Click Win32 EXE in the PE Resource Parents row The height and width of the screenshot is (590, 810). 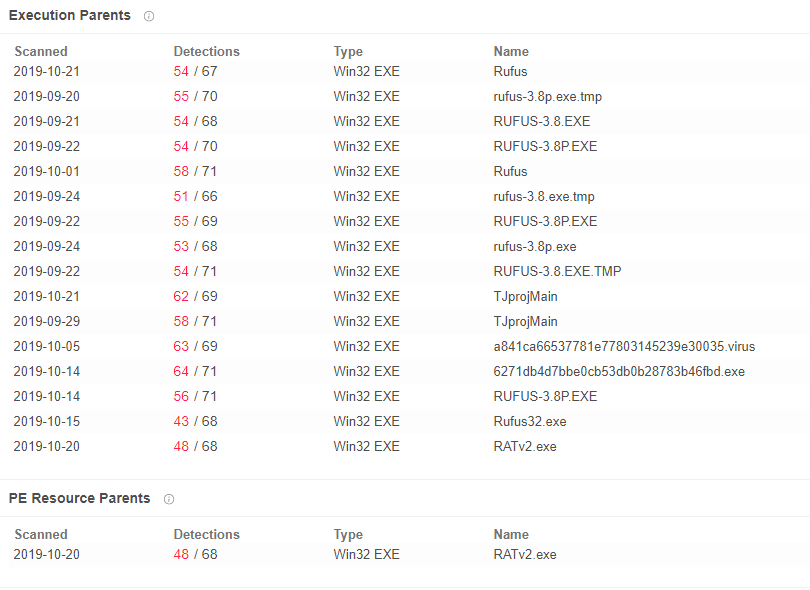[x=367, y=554]
